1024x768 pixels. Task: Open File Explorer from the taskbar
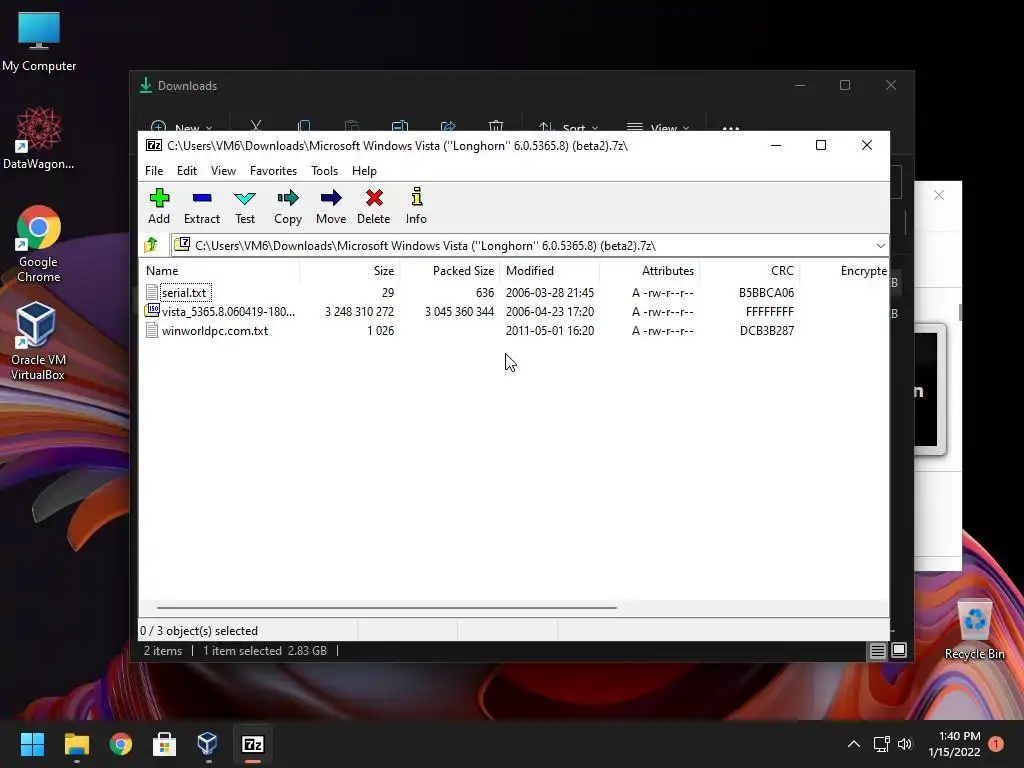[76, 744]
